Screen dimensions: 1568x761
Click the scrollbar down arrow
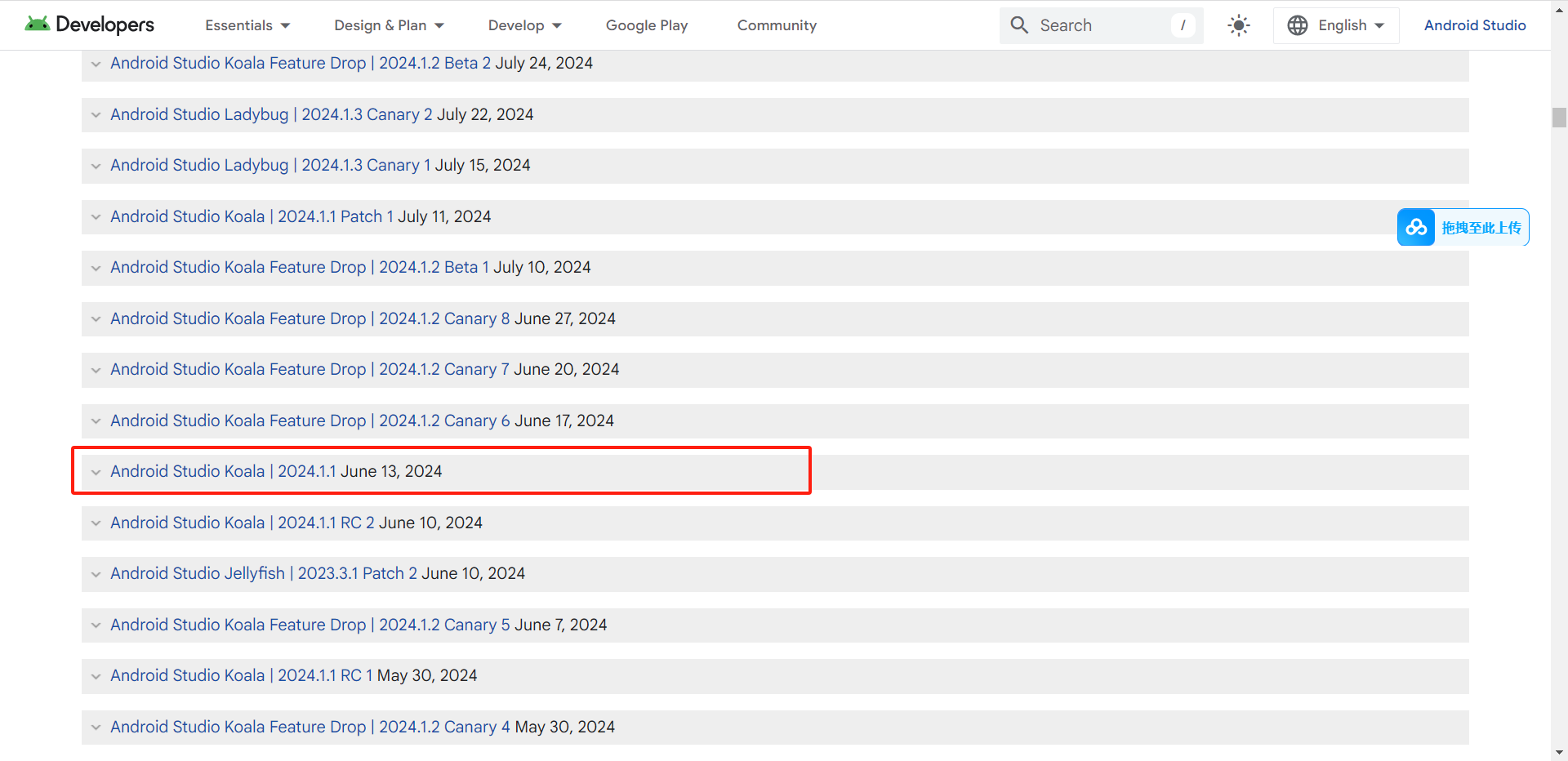[x=1558, y=753]
